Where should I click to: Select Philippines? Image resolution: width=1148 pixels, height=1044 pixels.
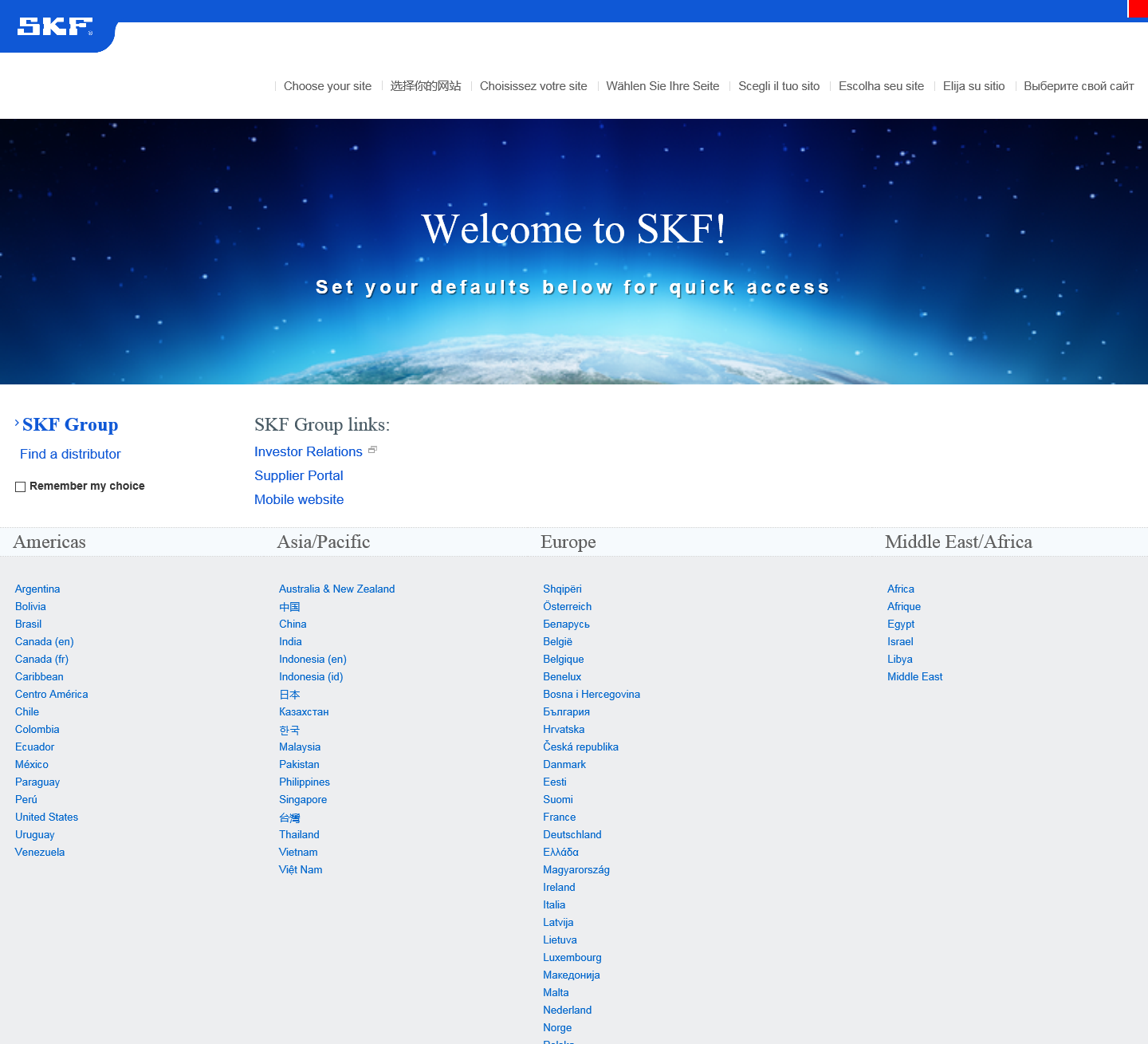(x=305, y=782)
